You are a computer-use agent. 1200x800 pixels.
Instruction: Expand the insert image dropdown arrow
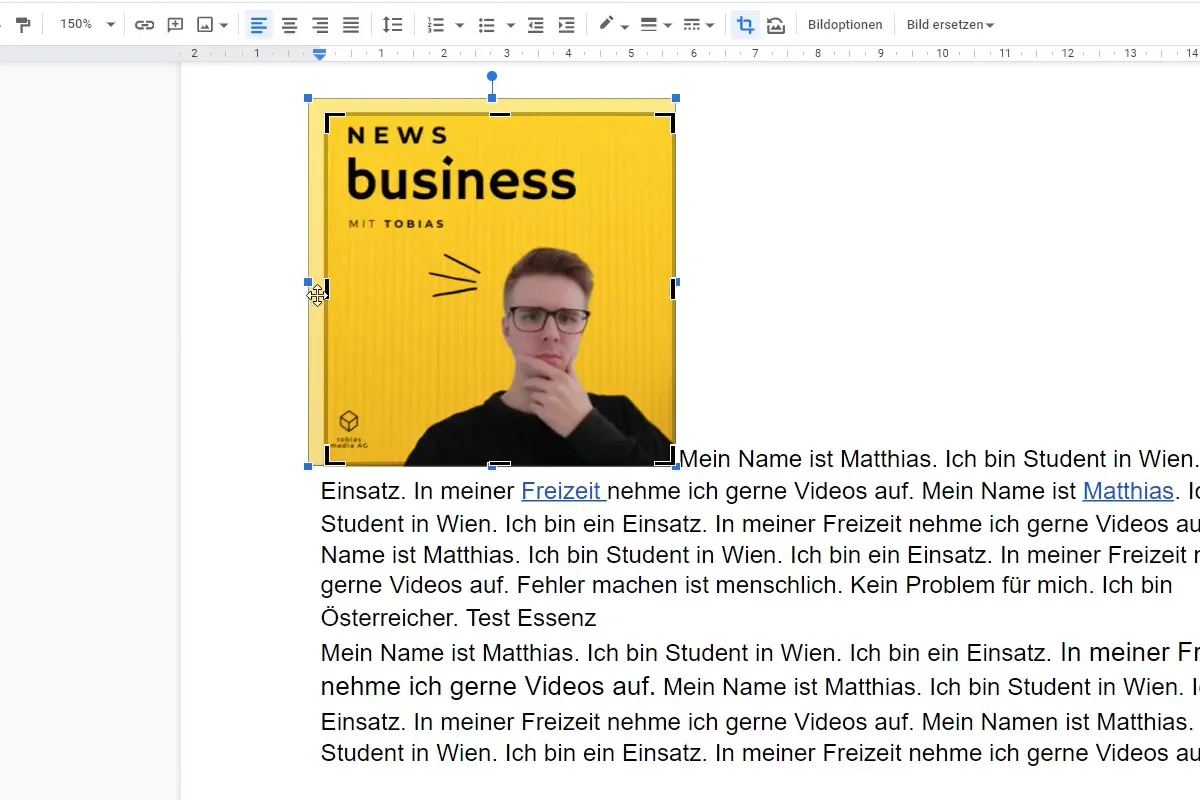coord(224,25)
